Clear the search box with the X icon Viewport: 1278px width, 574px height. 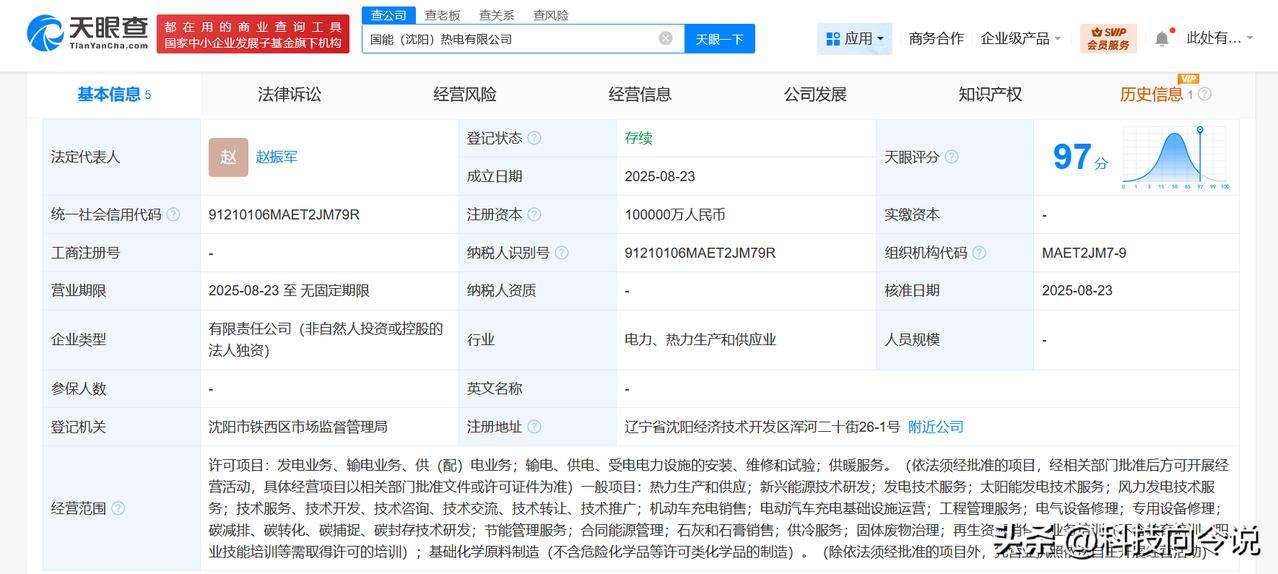[x=666, y=38]
